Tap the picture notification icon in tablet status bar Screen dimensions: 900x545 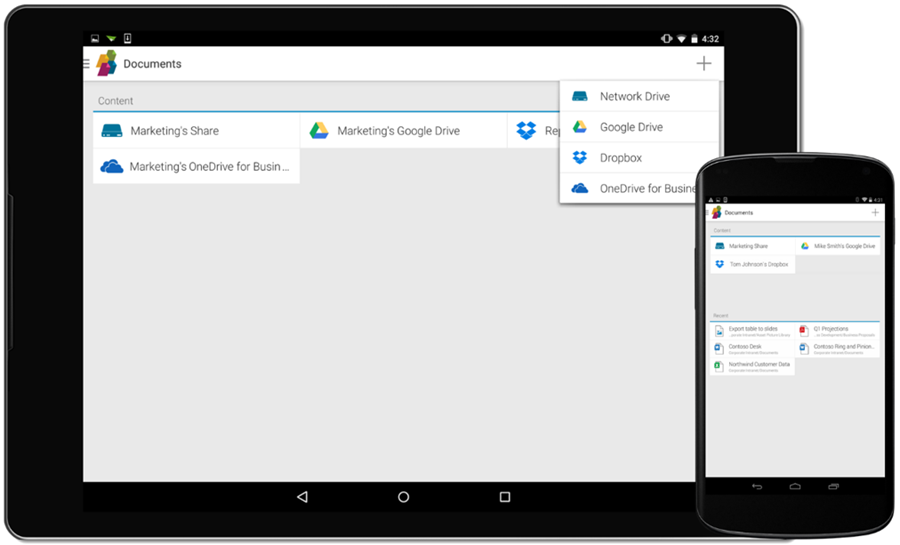click(95, 38)
